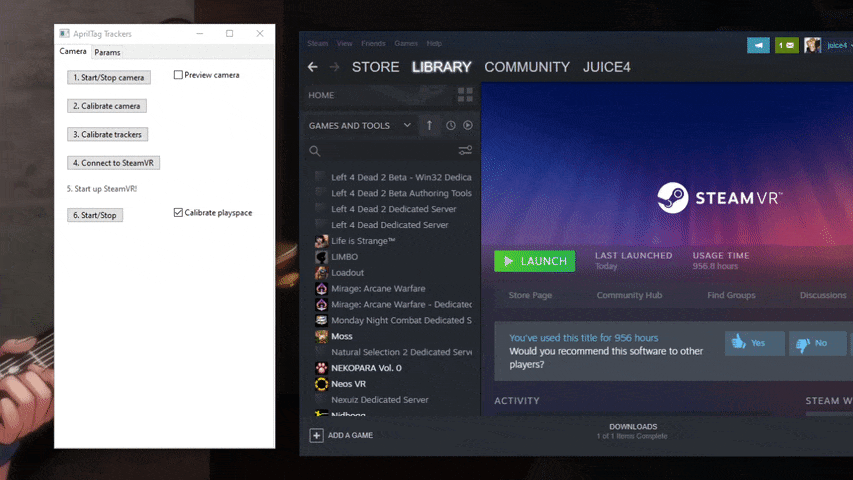Click the SteamVR logo banner
Image resolution: width=853 pixels, height=480 pixels.
tap(719, 198)
